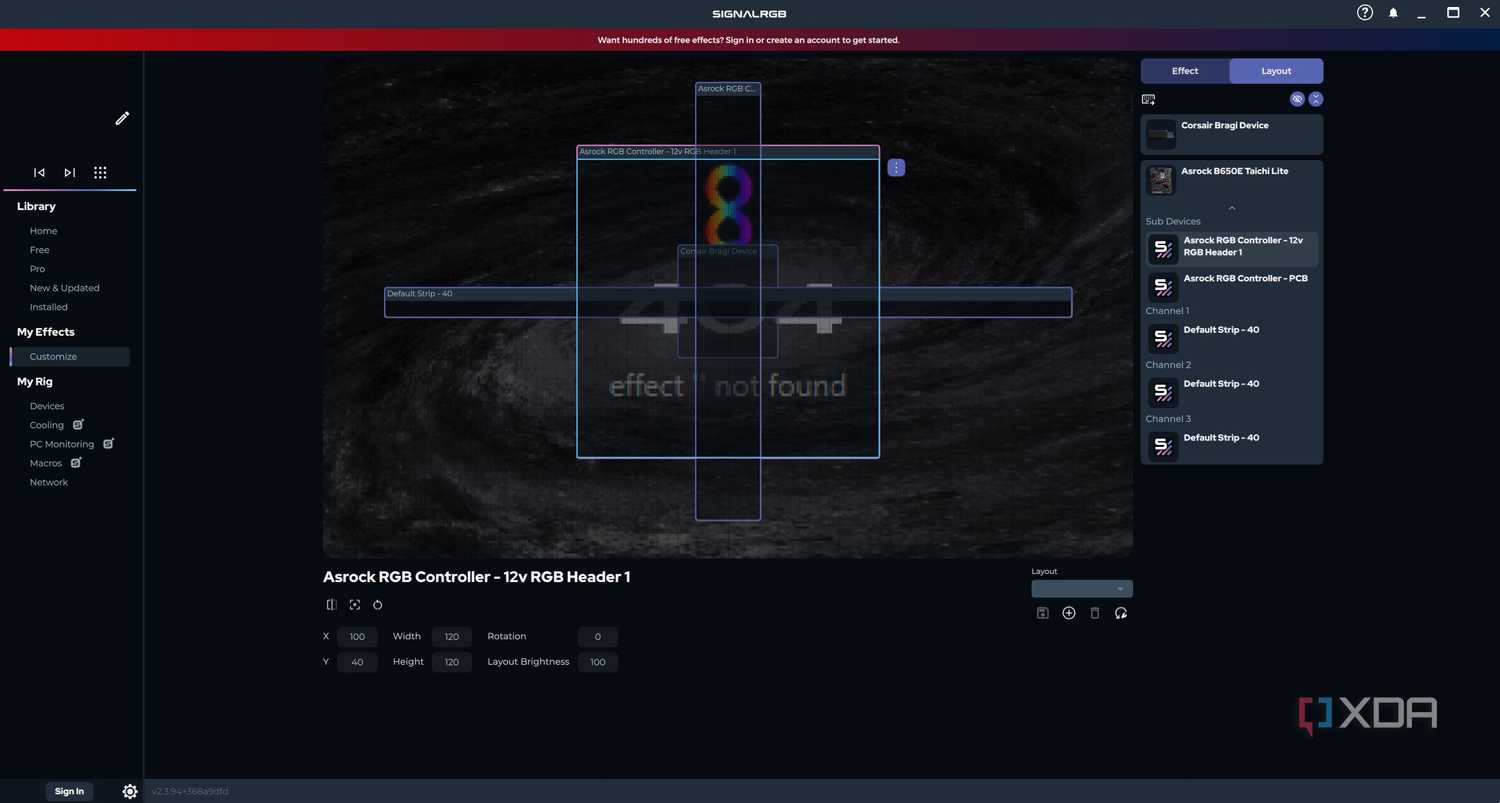Select Asrock RGB Controller - PCB sub device
1500x803 pixels.
coord(1232,286)
